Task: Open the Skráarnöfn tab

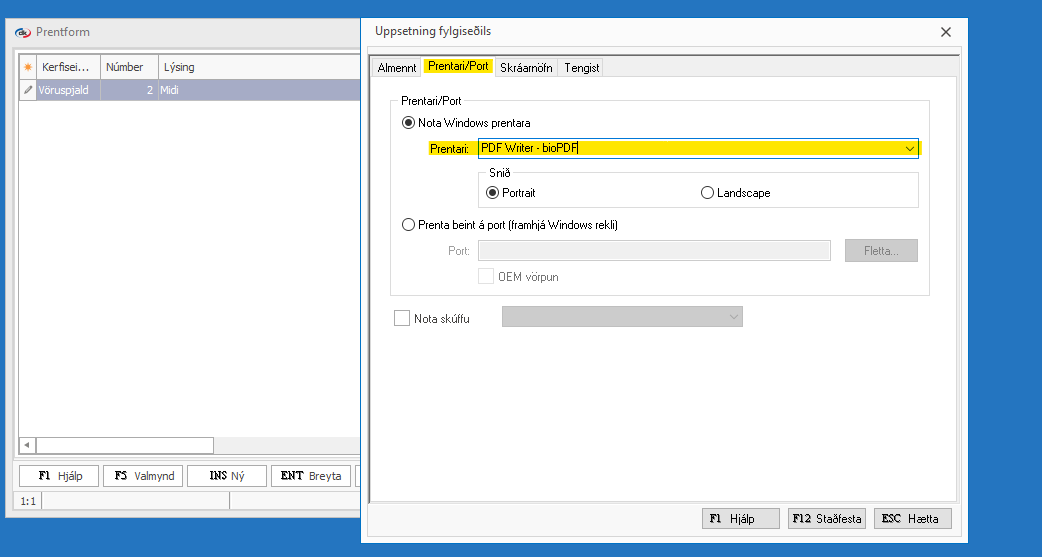Action: coord(526,68)
